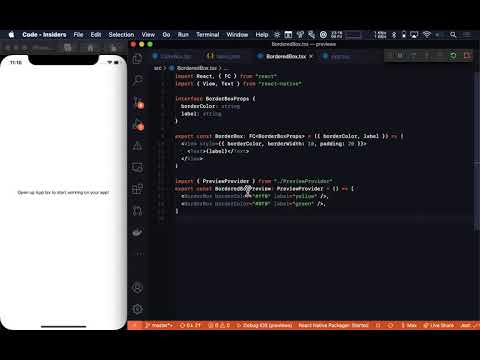Open the Code - Insiders application menu
The image size is (480, 360).
click(44, 35)
